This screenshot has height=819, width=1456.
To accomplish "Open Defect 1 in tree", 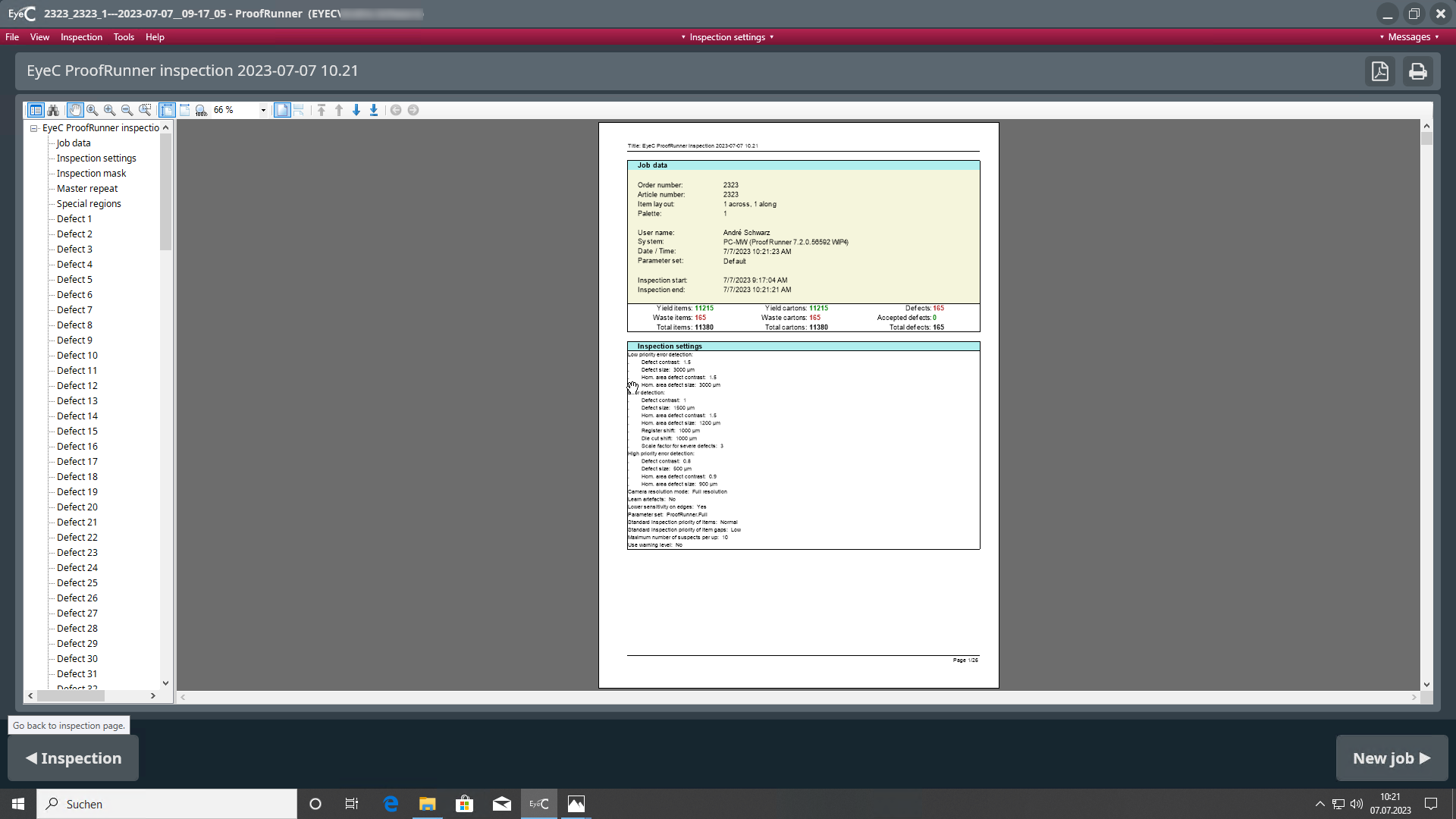I will point(74,219).
